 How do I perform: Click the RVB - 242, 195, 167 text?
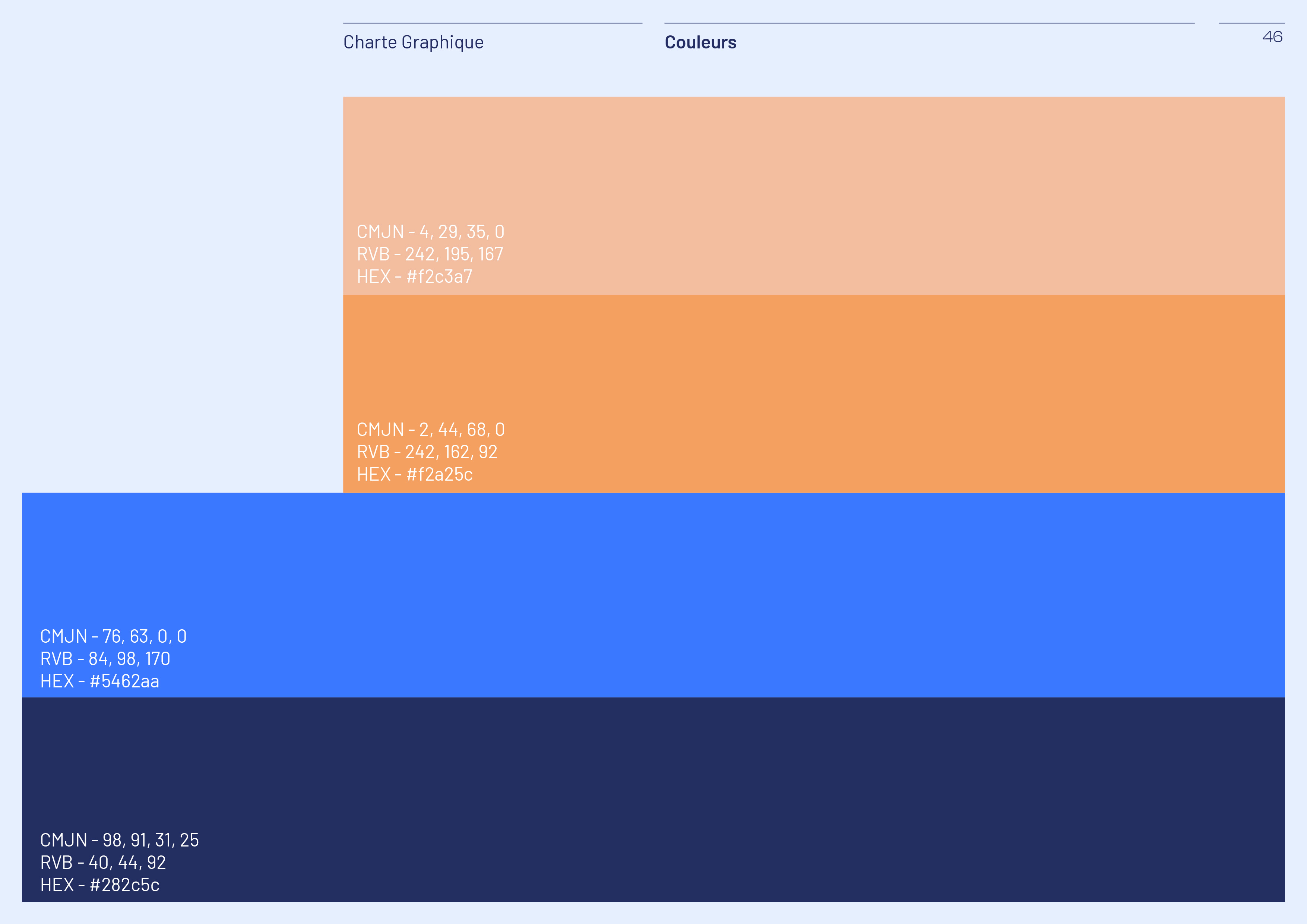coord(430,254)
